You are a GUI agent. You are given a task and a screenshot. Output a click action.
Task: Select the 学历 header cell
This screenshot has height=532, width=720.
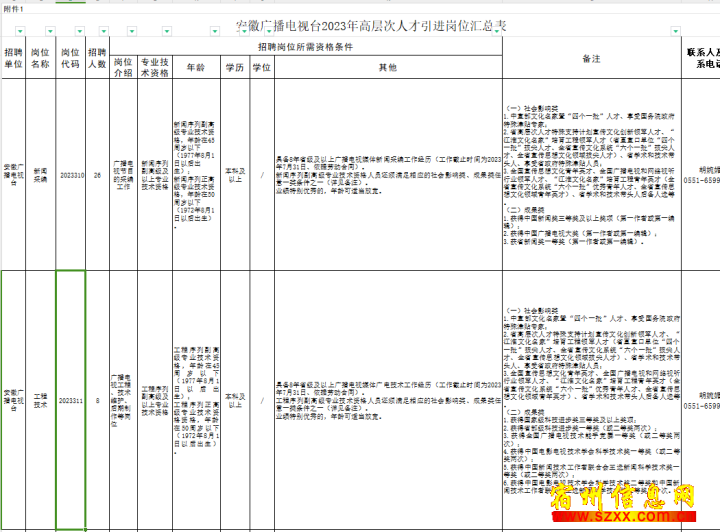click(x=235, y=67)
